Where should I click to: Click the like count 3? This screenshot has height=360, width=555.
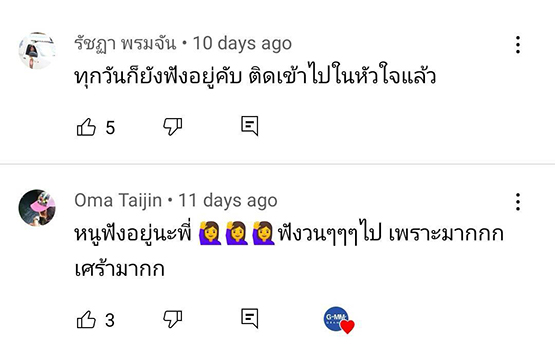coord(110,320)
